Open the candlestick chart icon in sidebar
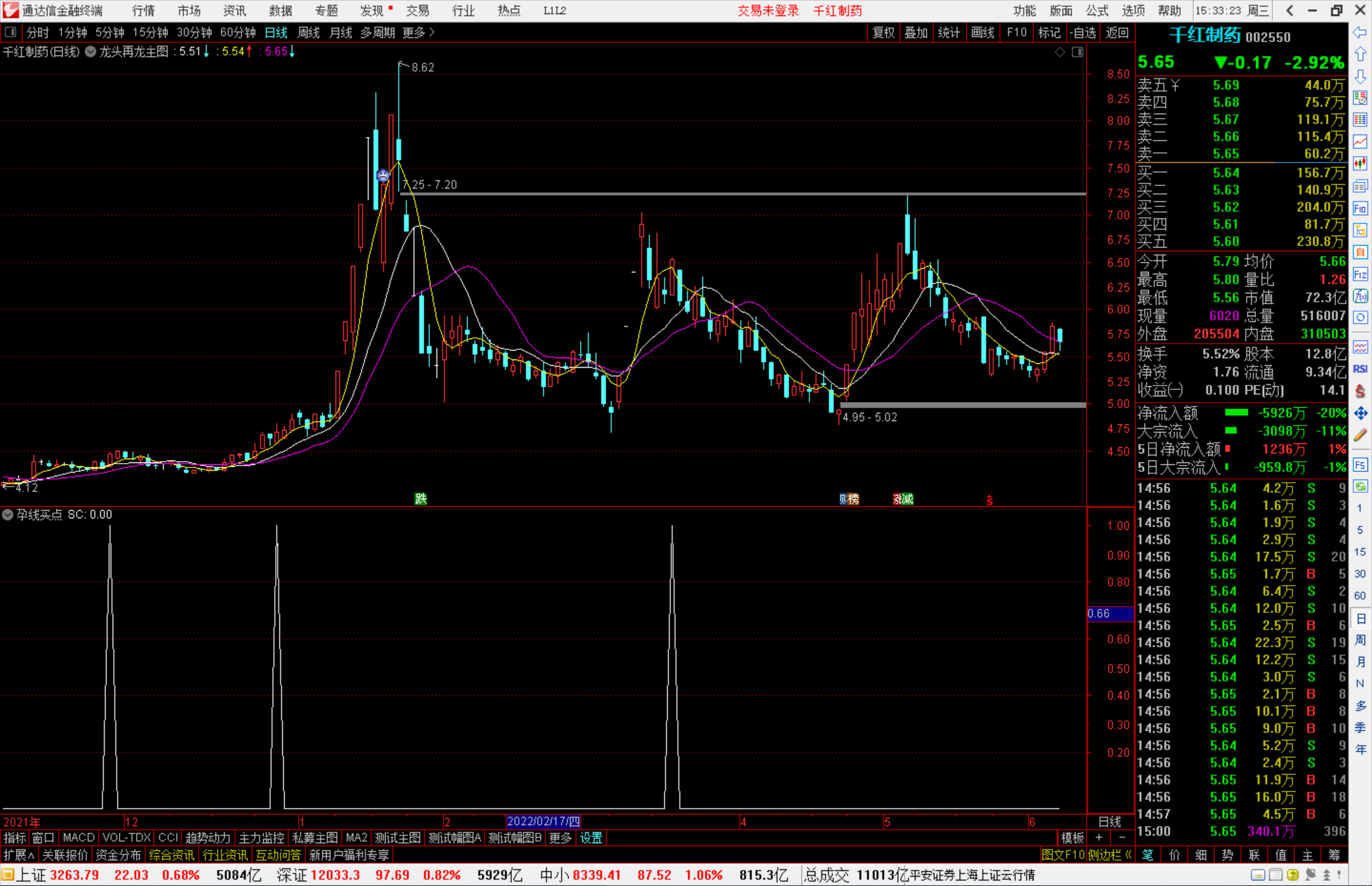The height and width of the screenshot is (886, 1372). point(1360,164)
